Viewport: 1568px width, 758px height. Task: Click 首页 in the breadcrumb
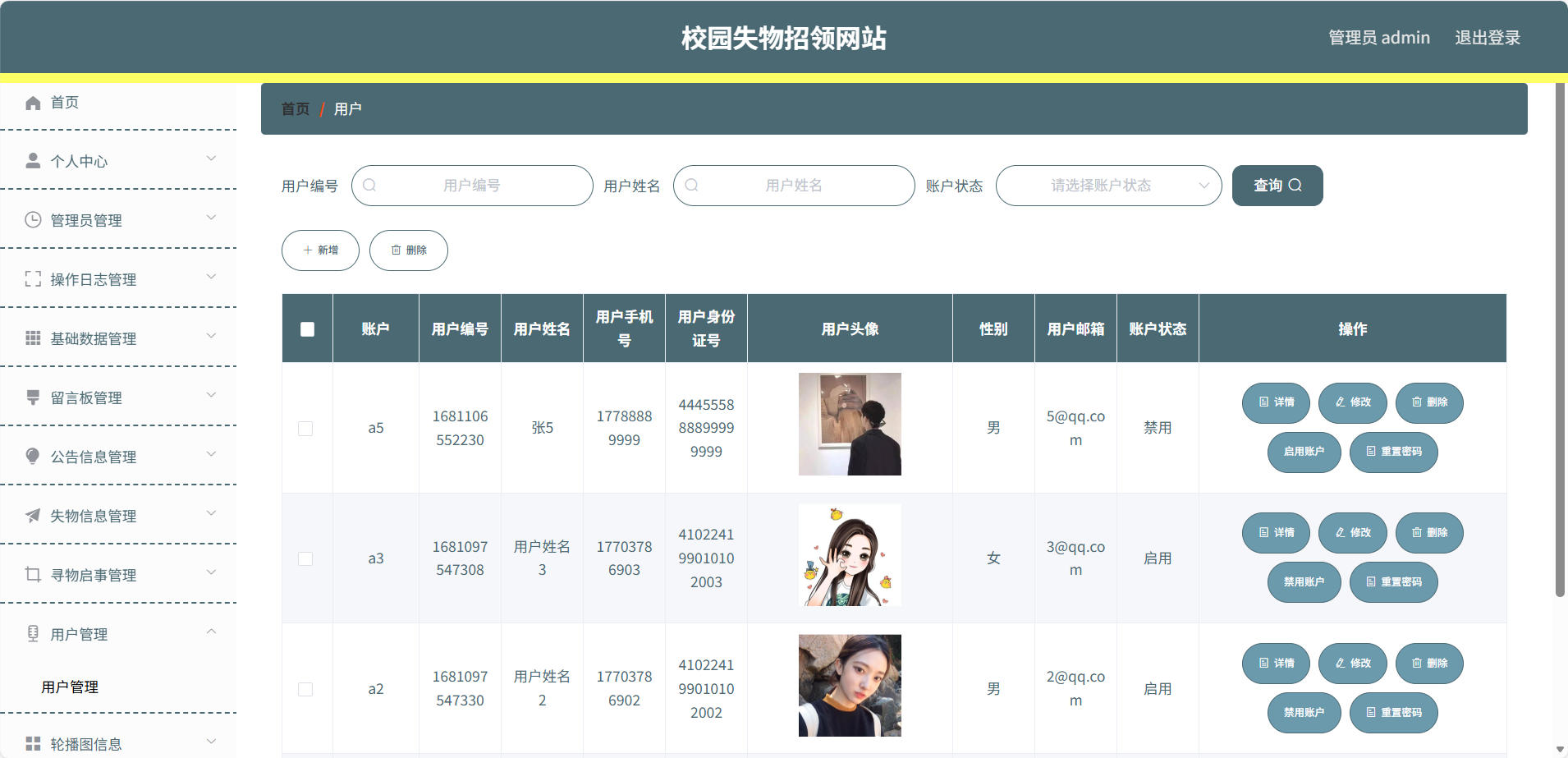[296, 109]
